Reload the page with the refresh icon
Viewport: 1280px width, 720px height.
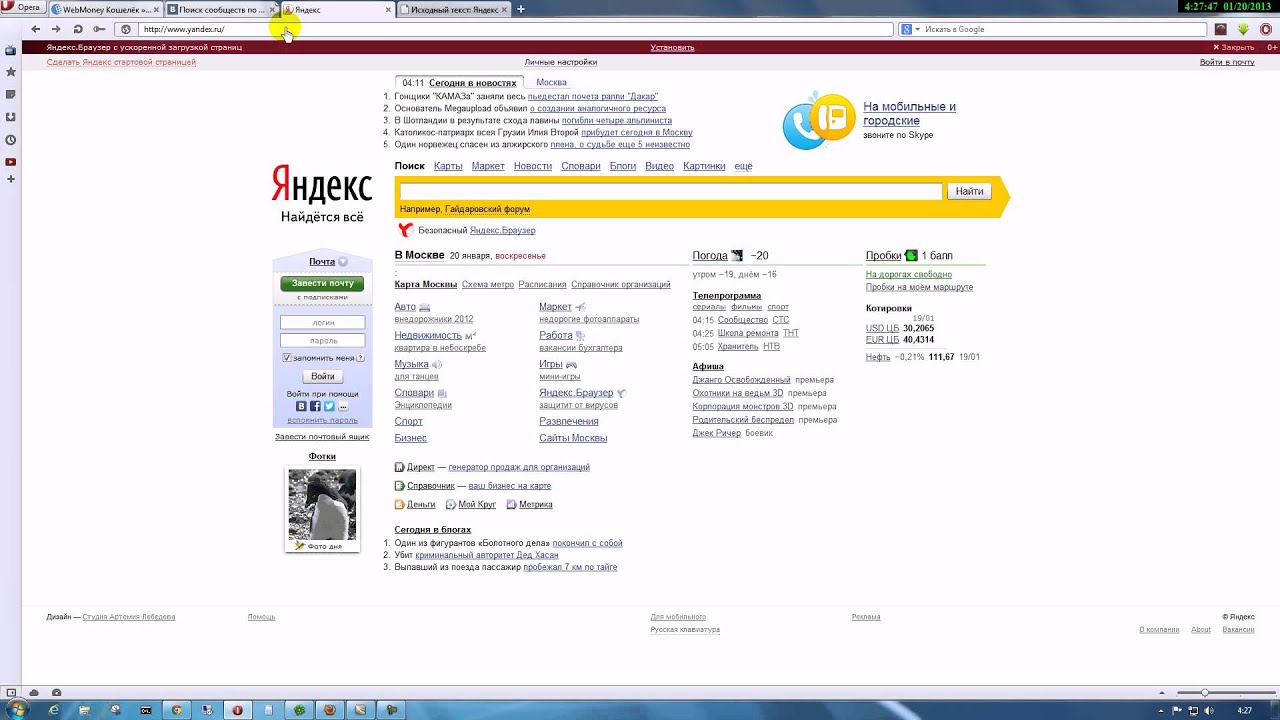point(78,29)
